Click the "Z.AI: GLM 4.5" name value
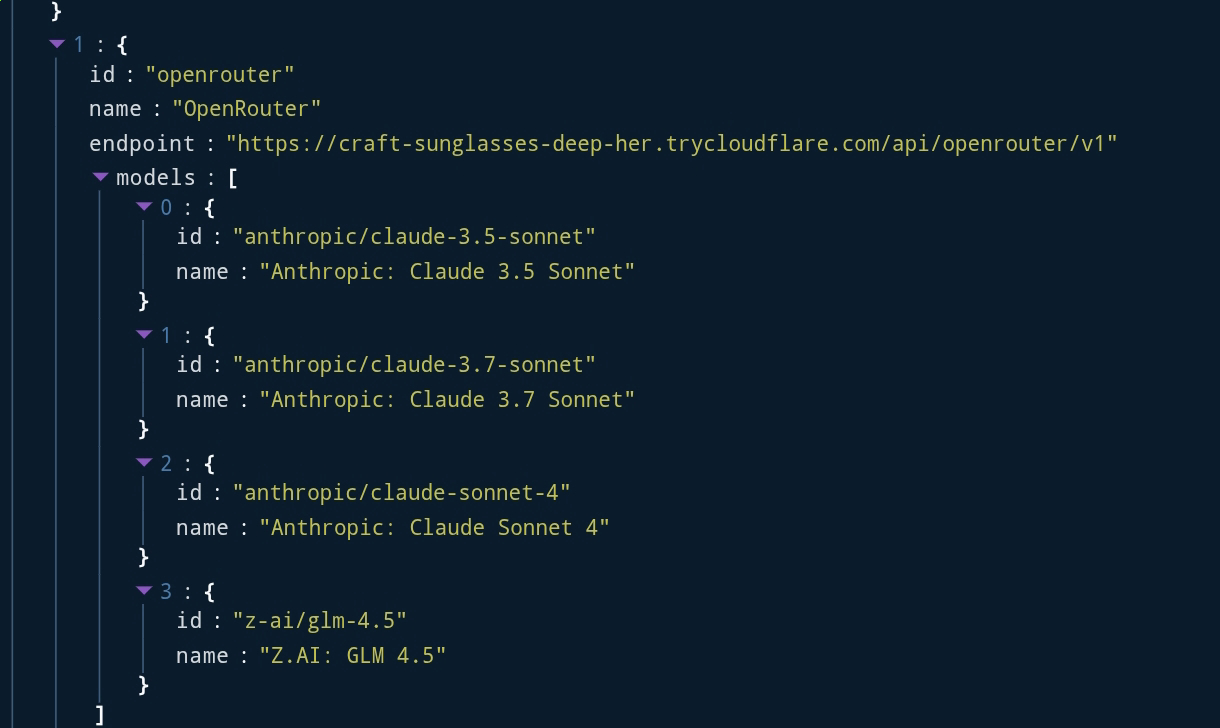This screenshot has height=728, width=1220. pos(352,655)
